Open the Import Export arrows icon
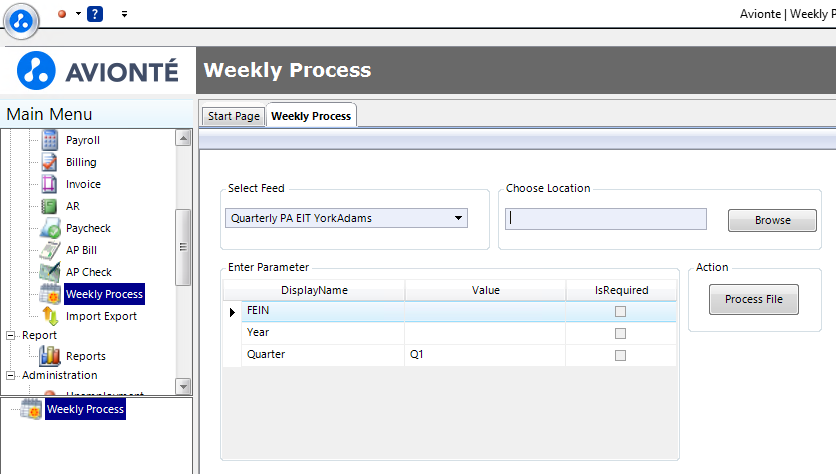 pyautogui.click(x=50, y=316)
